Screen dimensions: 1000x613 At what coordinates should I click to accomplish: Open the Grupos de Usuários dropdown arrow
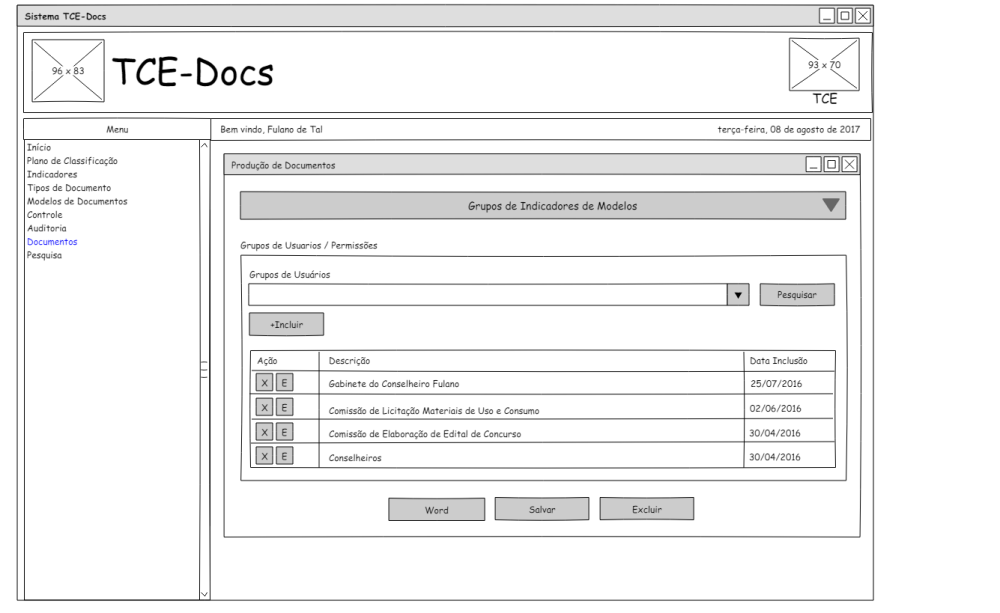point(738,295)
